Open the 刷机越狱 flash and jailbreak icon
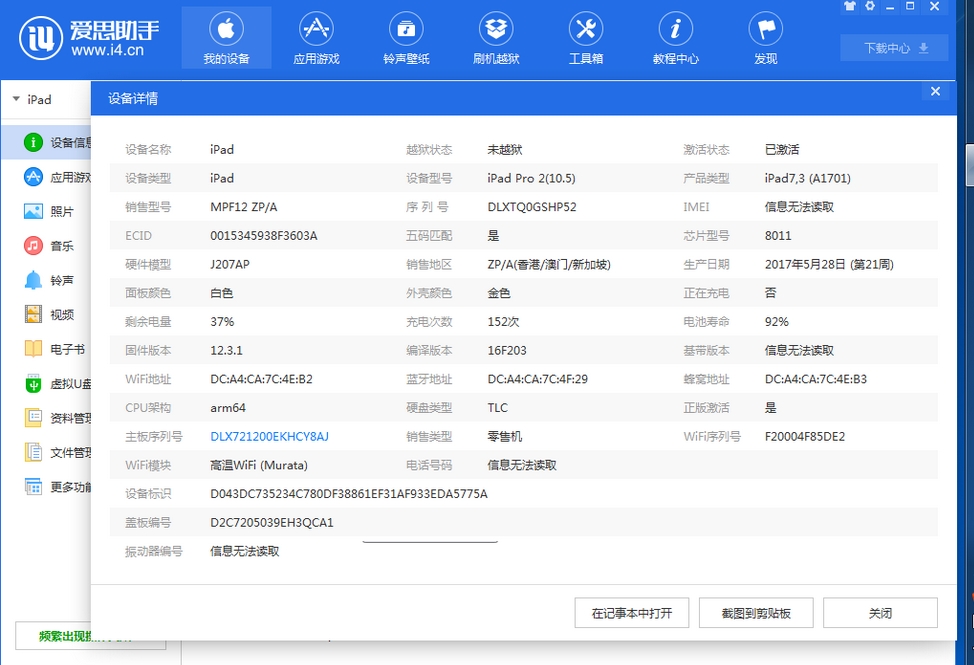Screen dimensions: 974x665 496,29
